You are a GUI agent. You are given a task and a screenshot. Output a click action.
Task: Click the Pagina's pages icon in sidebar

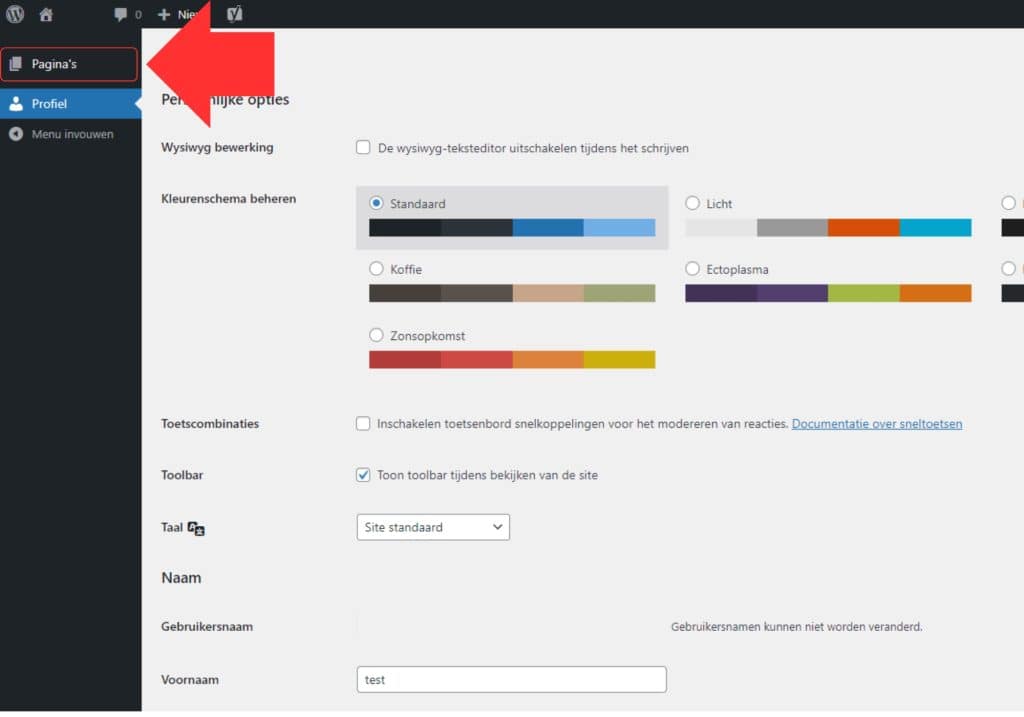point(17,62)
